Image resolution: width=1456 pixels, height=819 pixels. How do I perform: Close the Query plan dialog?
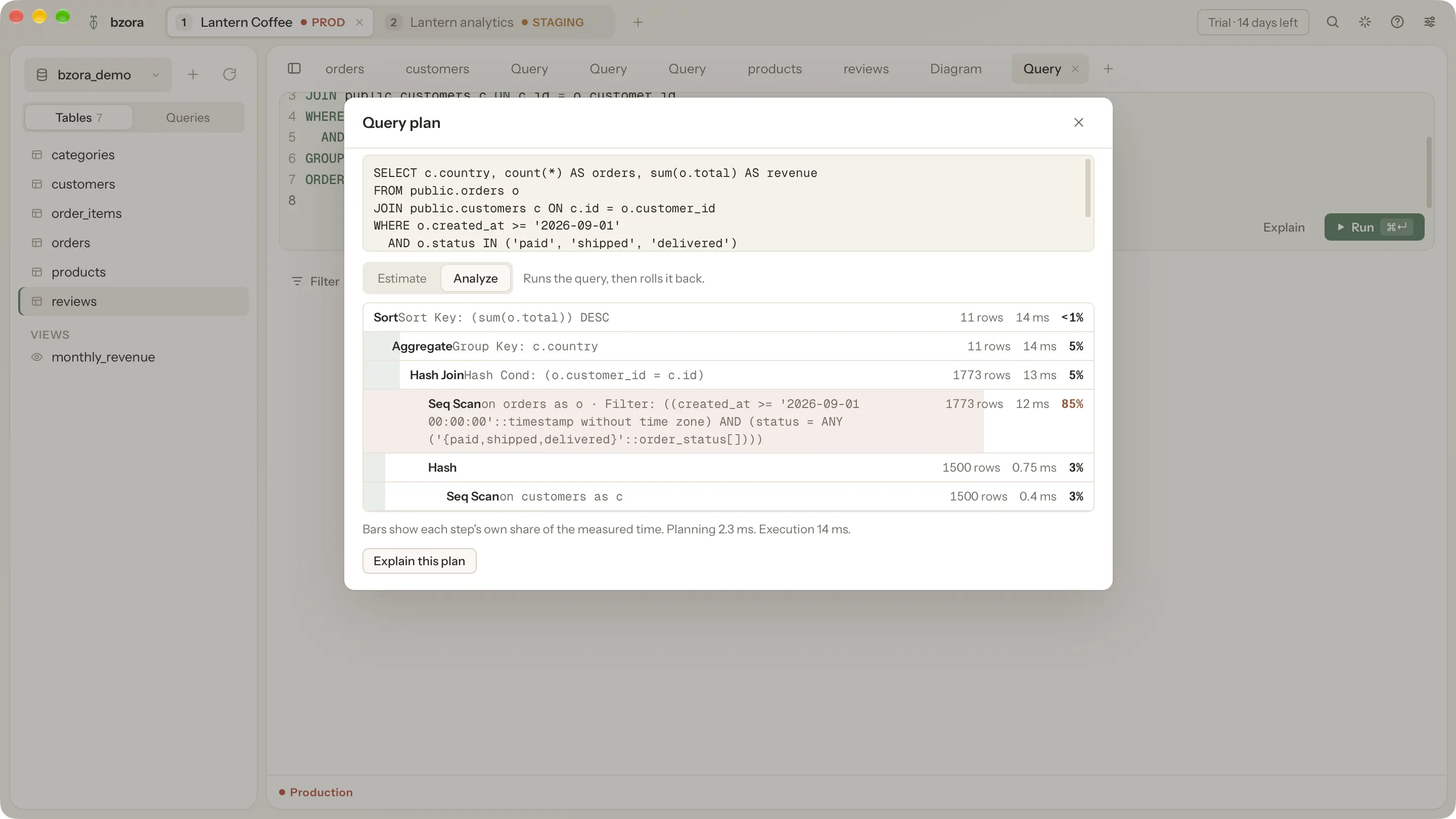point(1078,123)
